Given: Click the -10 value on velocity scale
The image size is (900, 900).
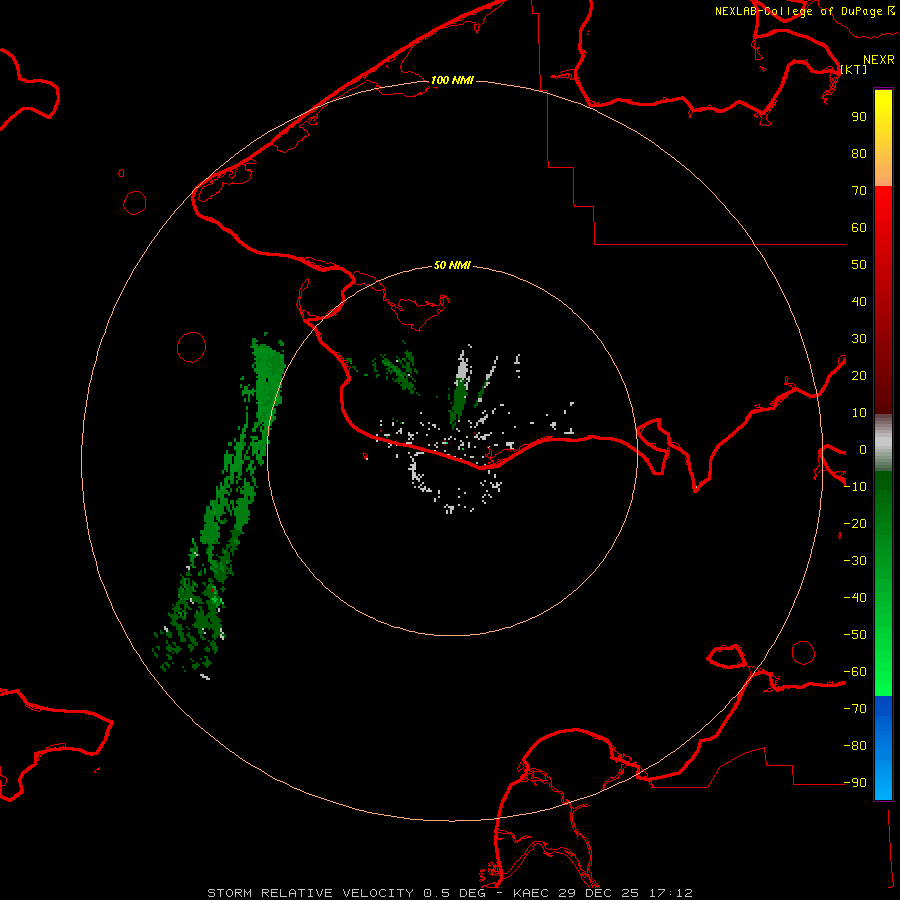Looking at the screenshot, I should click(x=855, y=487).
